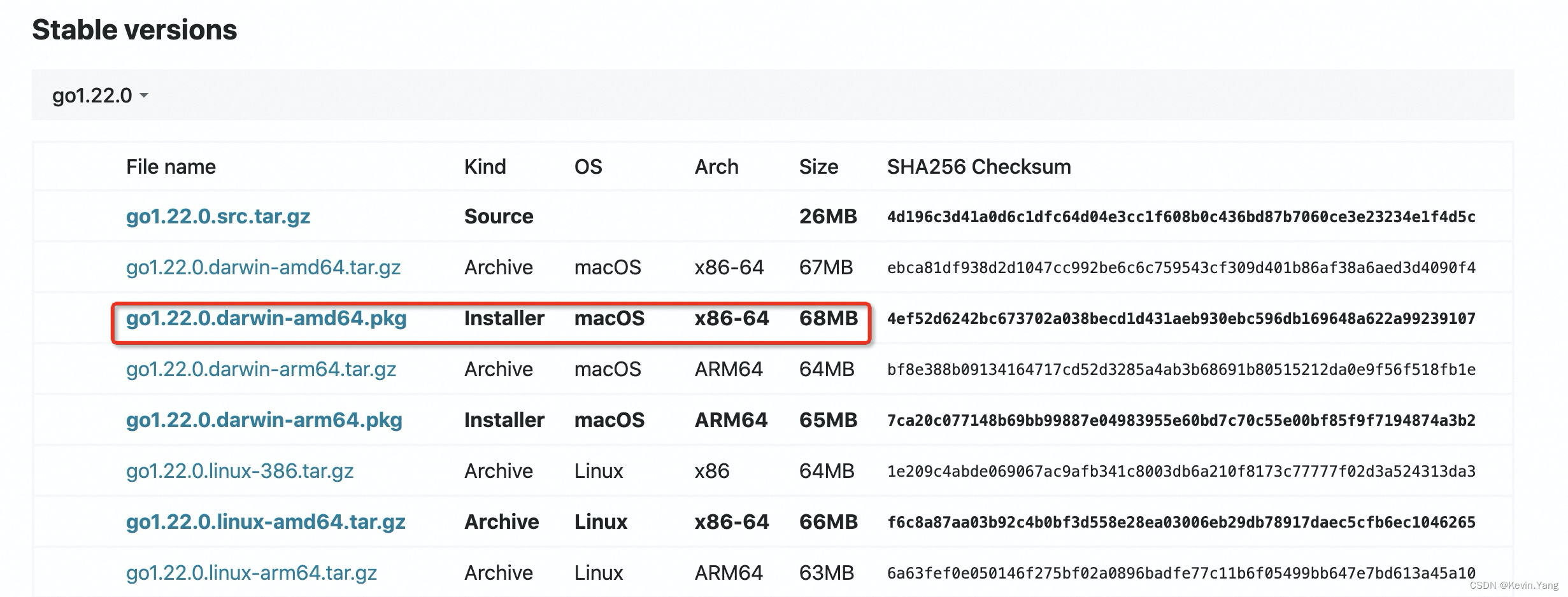Select checksum starting with bf8e388b0913
The image size is (1568, 597).
(x=1181, y=370)
